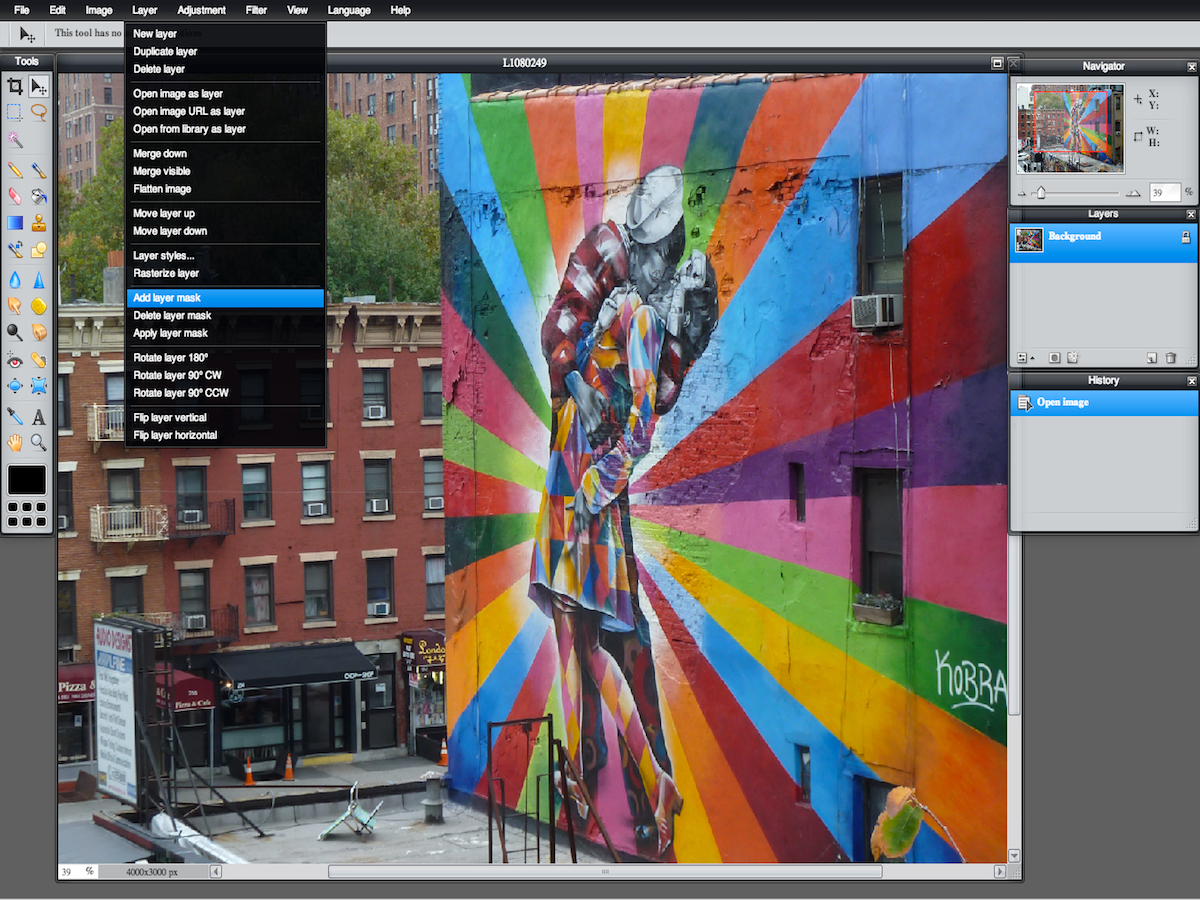Select the Pencil tool

pyautogui.click(x=15, y=170)
